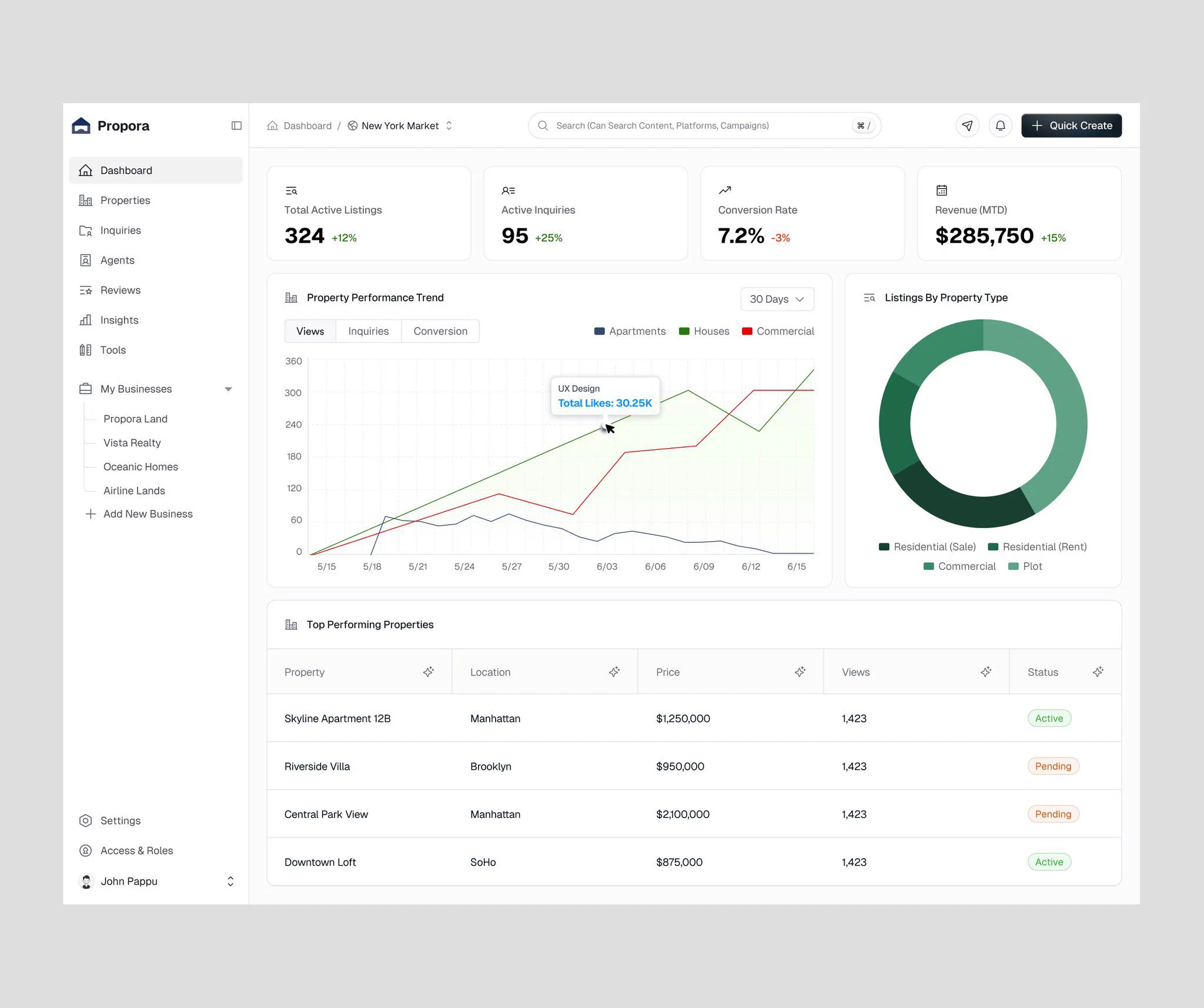Go to Agents in the sidebar
The width and height of the screenshot is (1204, 1008).
[155, 260]
